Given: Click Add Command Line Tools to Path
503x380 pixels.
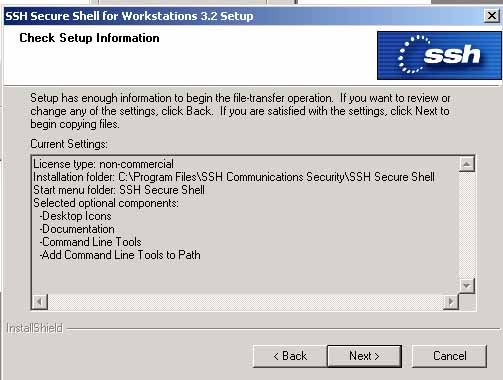Looking at the screenshot, I should click(x=120, y=255).
